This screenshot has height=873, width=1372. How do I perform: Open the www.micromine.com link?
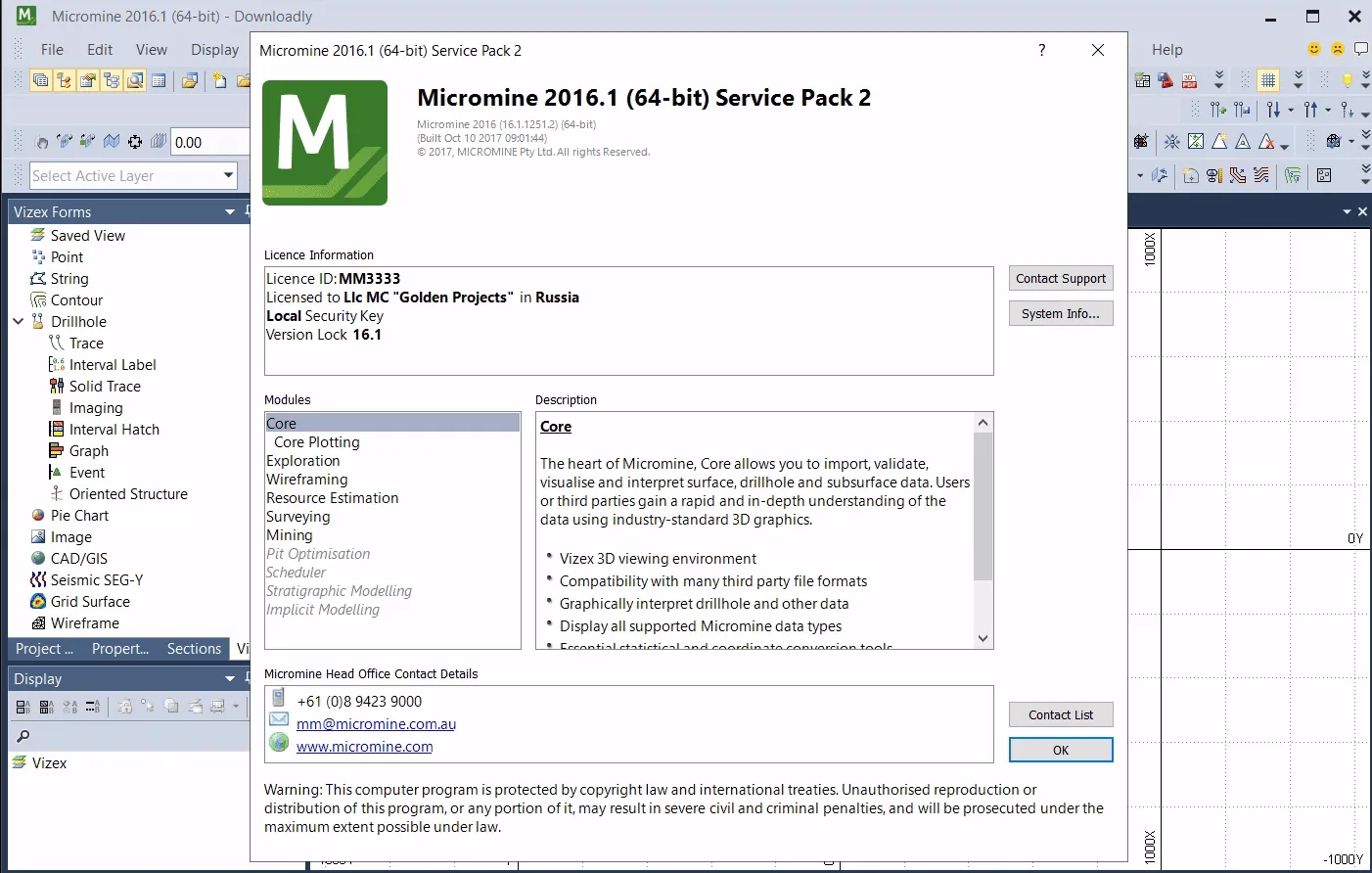(364, 746)
